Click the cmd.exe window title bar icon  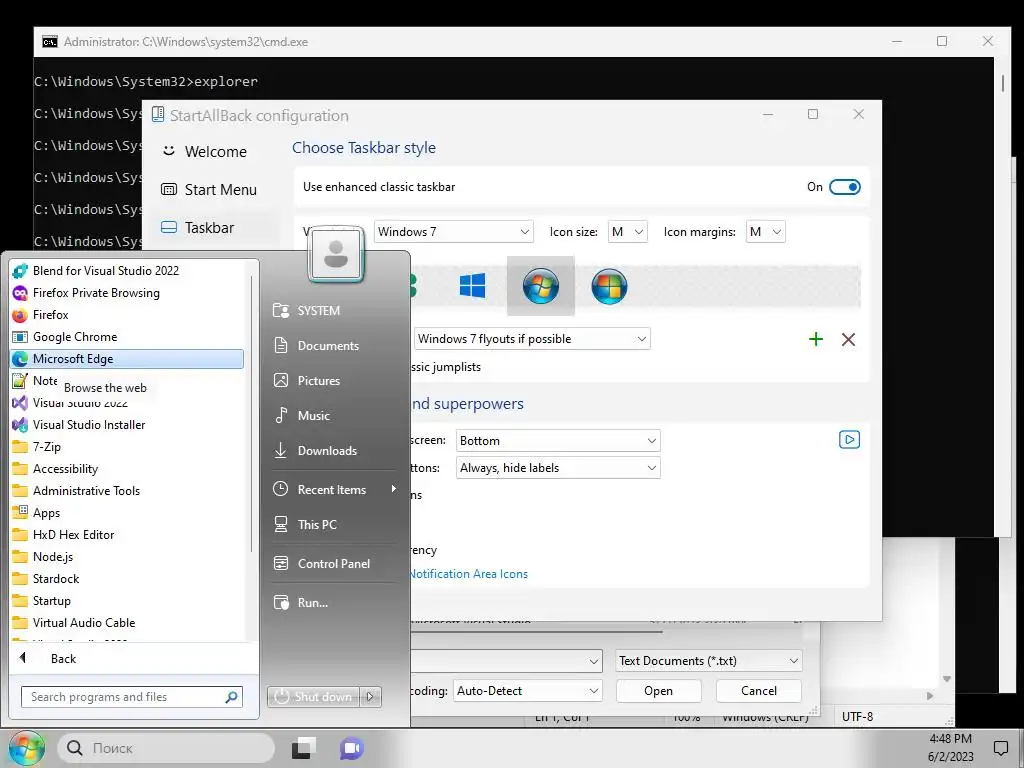50,42
